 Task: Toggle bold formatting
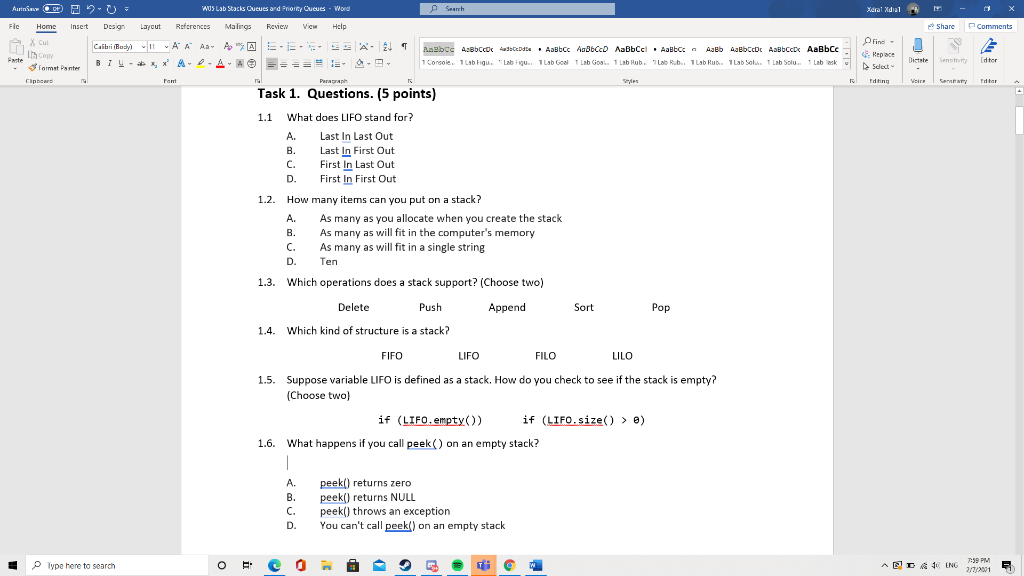98,63
